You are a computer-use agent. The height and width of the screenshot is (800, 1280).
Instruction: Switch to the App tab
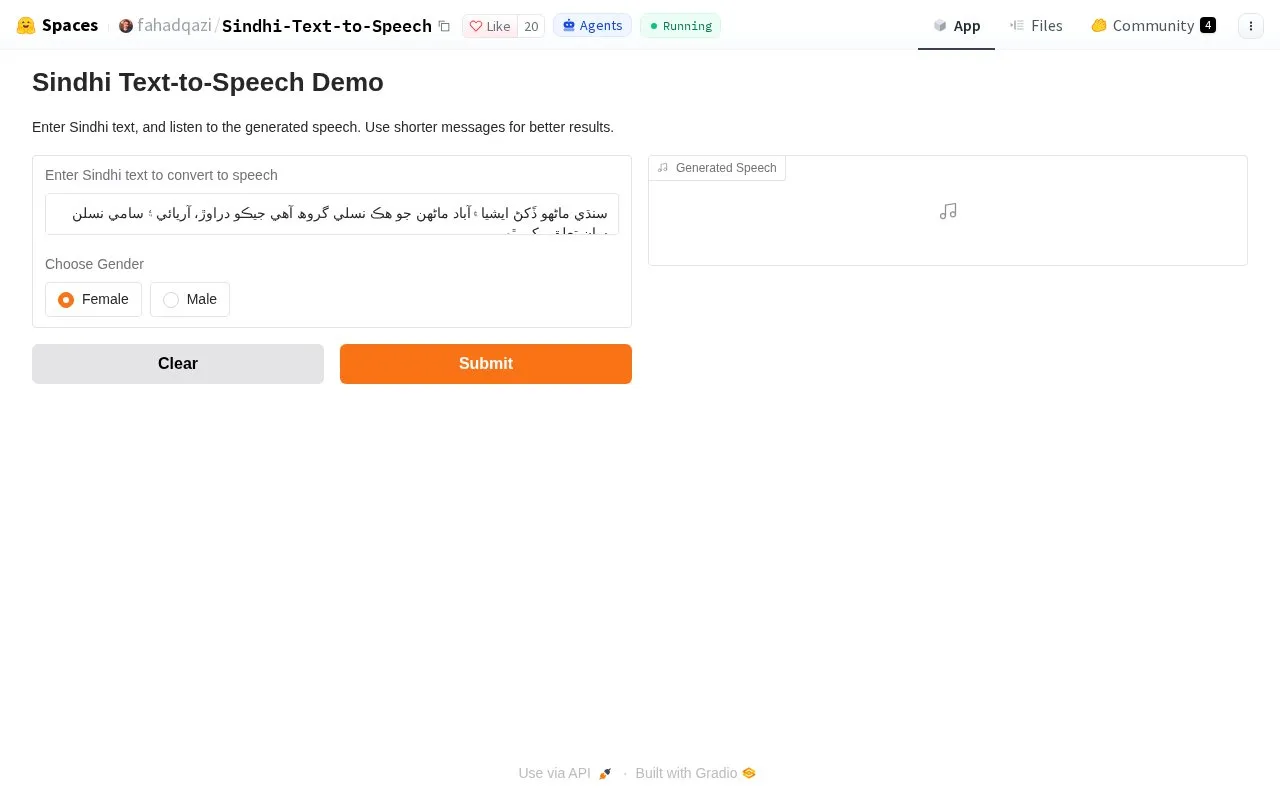click(x=956, y=26)
